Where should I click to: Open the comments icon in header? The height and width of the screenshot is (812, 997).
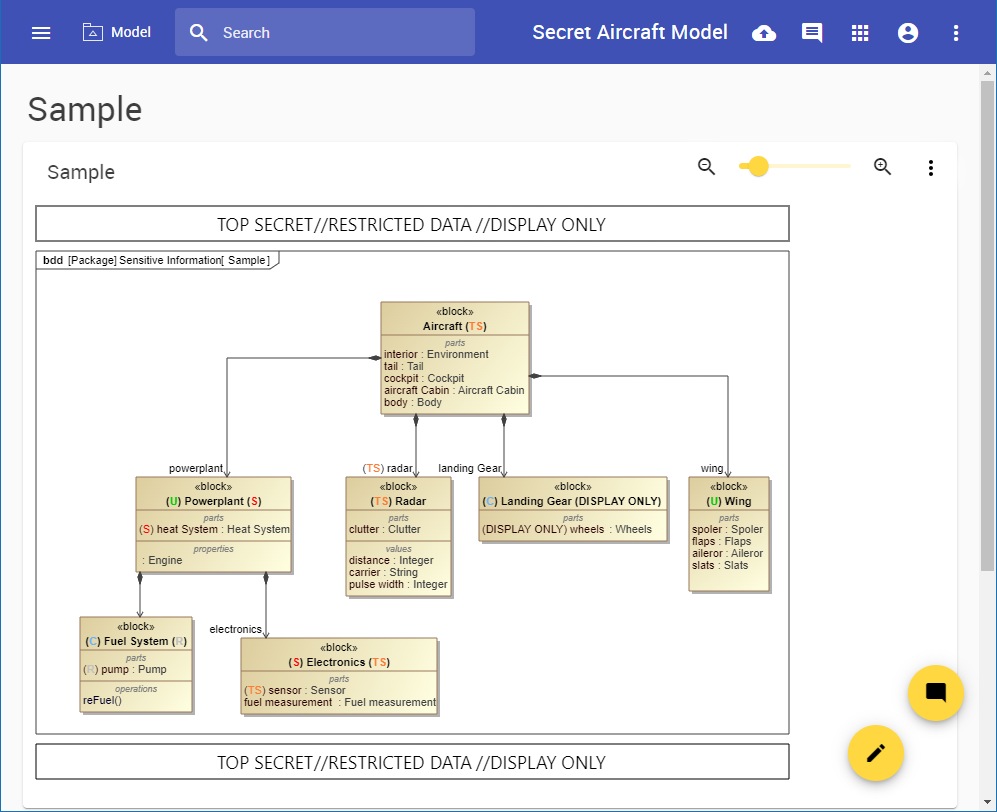tap(812, 33)
